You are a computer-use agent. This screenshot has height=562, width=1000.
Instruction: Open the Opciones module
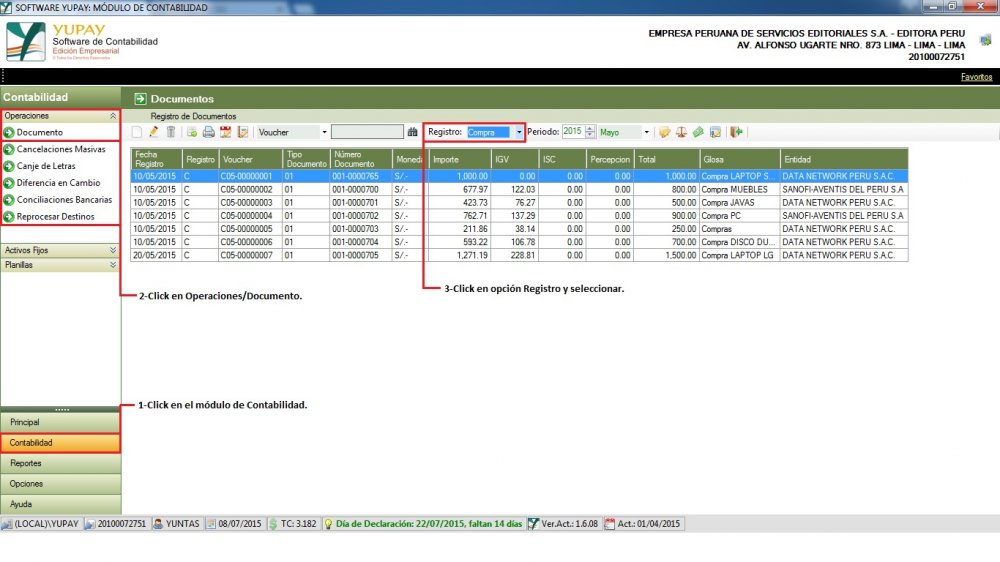click(x=61, y=484)
